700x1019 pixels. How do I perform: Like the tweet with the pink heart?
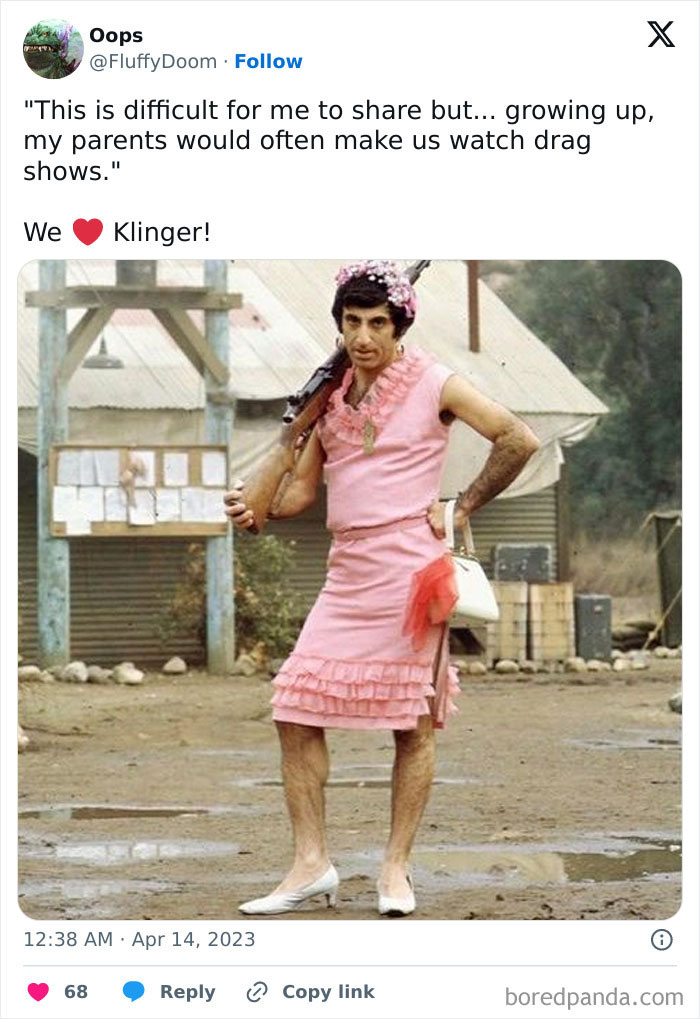click(38, 992)
